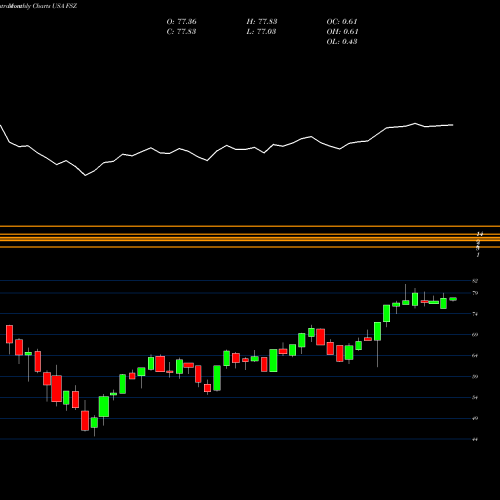
Task: Select the most recent green candlestick
Action: point(453,299)
